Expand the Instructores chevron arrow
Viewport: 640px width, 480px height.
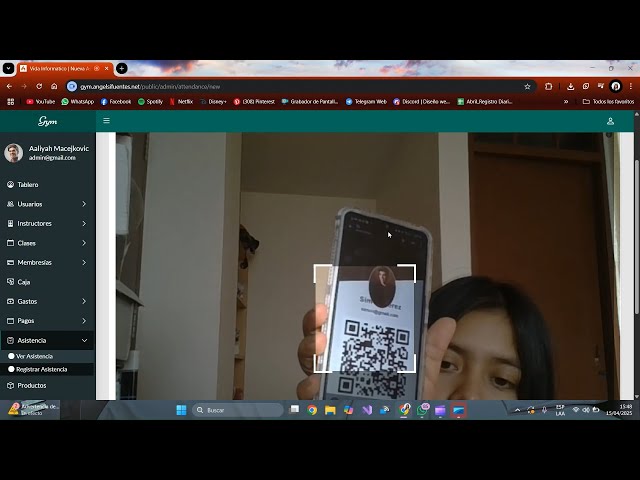coord(84,223)
